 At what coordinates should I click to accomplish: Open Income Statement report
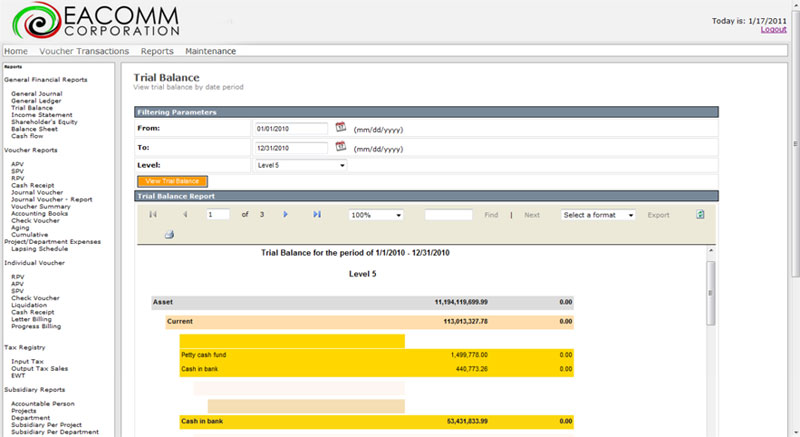(x=42, y=115)
